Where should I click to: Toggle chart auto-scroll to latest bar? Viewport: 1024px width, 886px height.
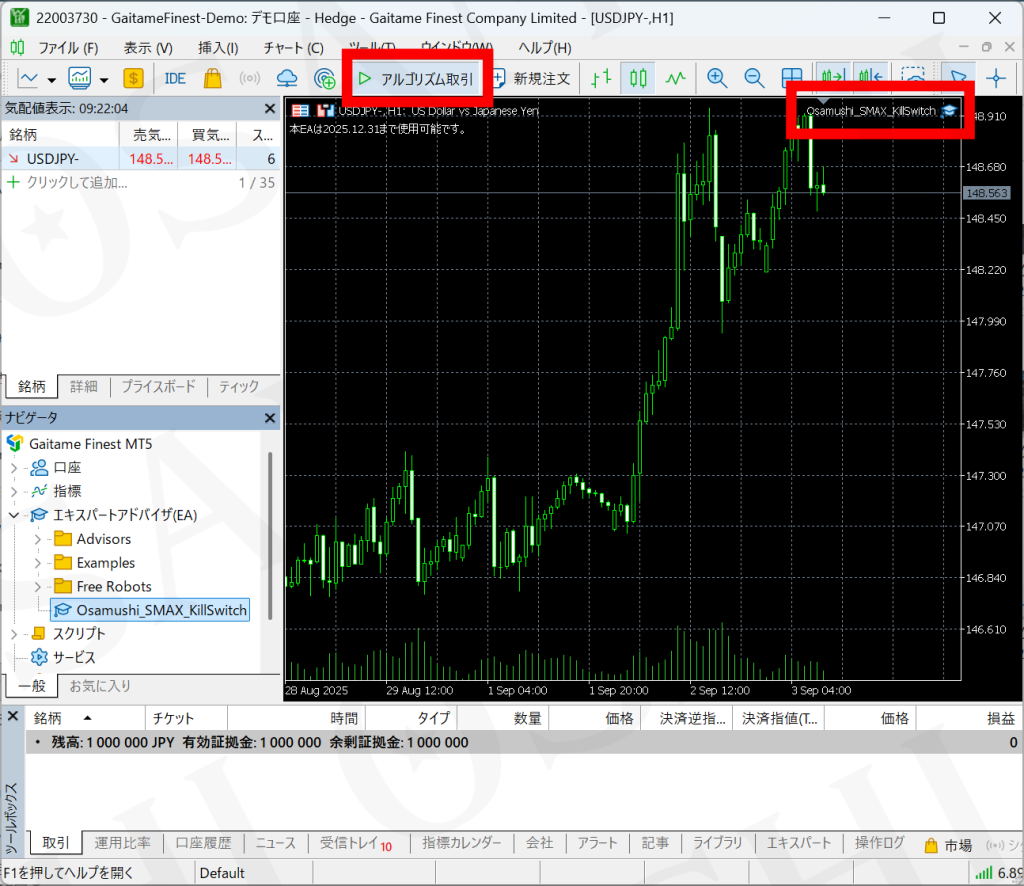832,78
